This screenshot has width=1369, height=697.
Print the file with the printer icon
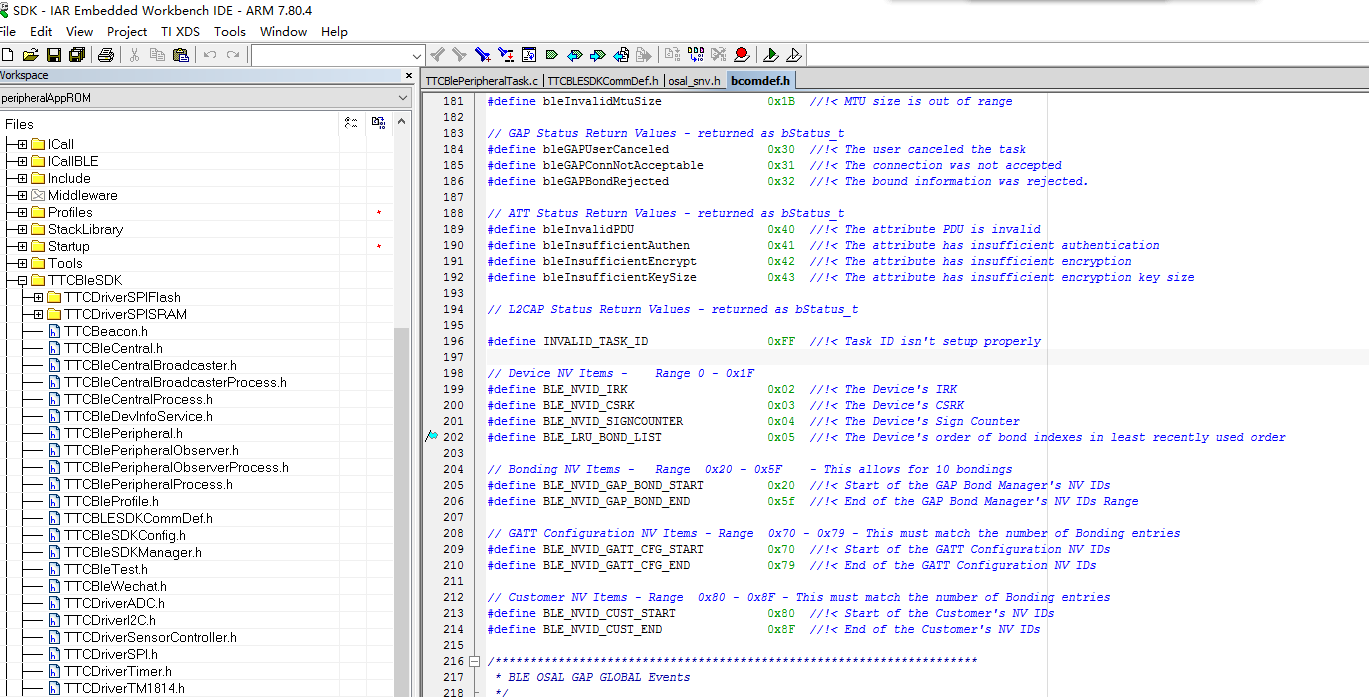point(105,55)
